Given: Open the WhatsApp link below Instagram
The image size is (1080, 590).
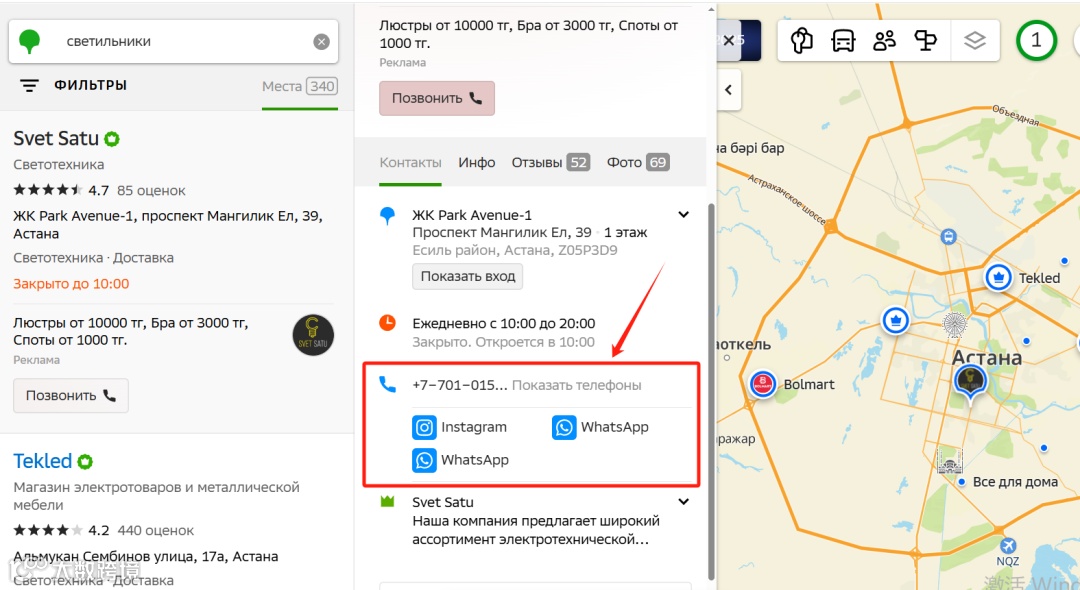Looking at the screenshot, I should 460,460.
